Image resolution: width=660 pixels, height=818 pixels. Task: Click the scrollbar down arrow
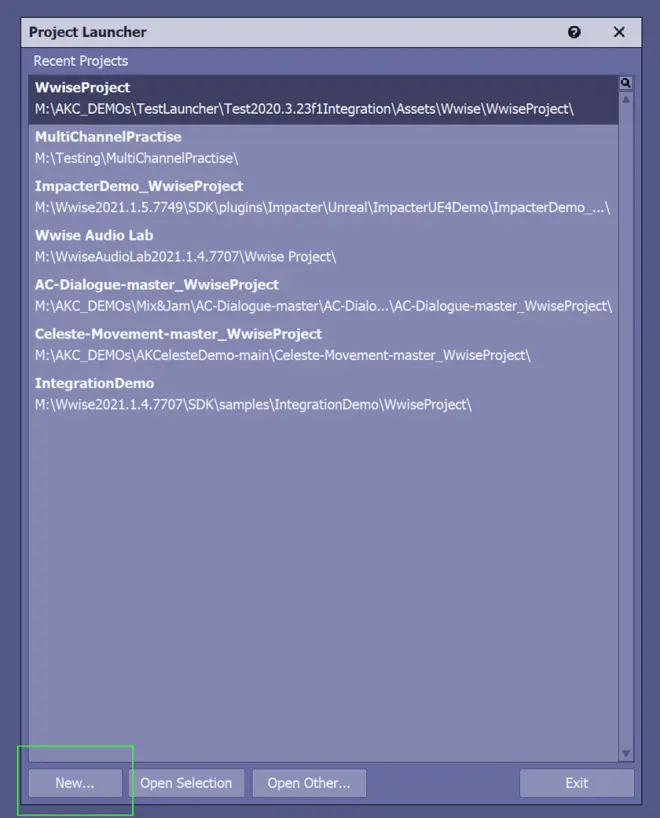point(626,753)
